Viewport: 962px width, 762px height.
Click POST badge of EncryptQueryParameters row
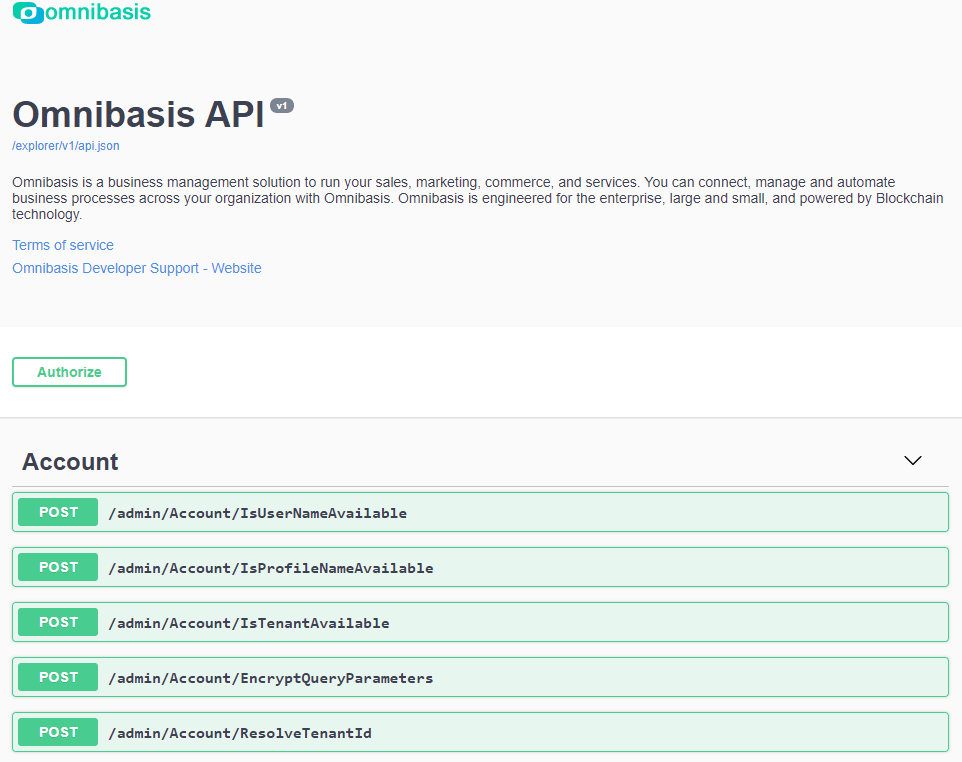tap(58, 677)
